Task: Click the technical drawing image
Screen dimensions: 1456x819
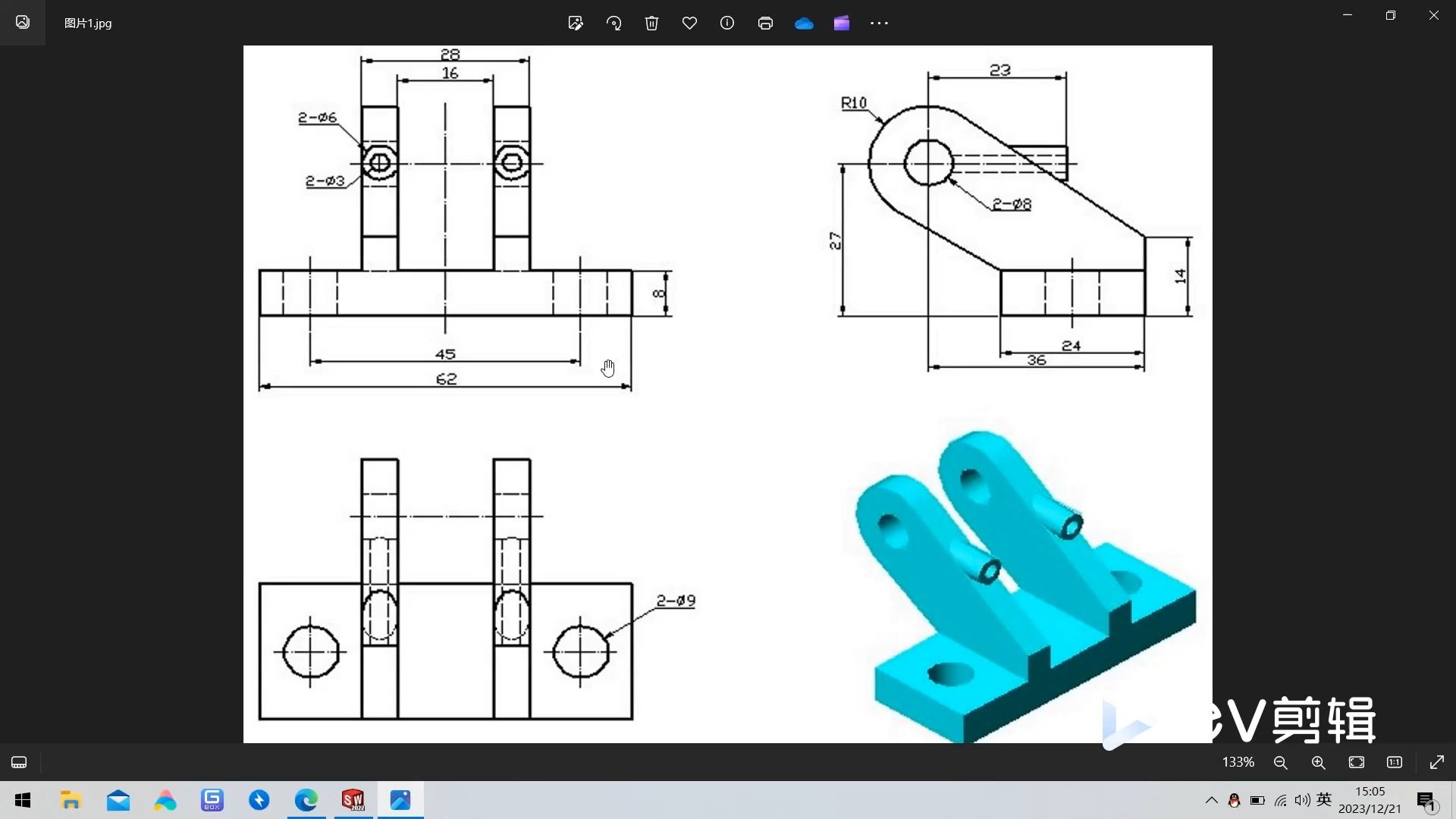Action: [726, 394]
